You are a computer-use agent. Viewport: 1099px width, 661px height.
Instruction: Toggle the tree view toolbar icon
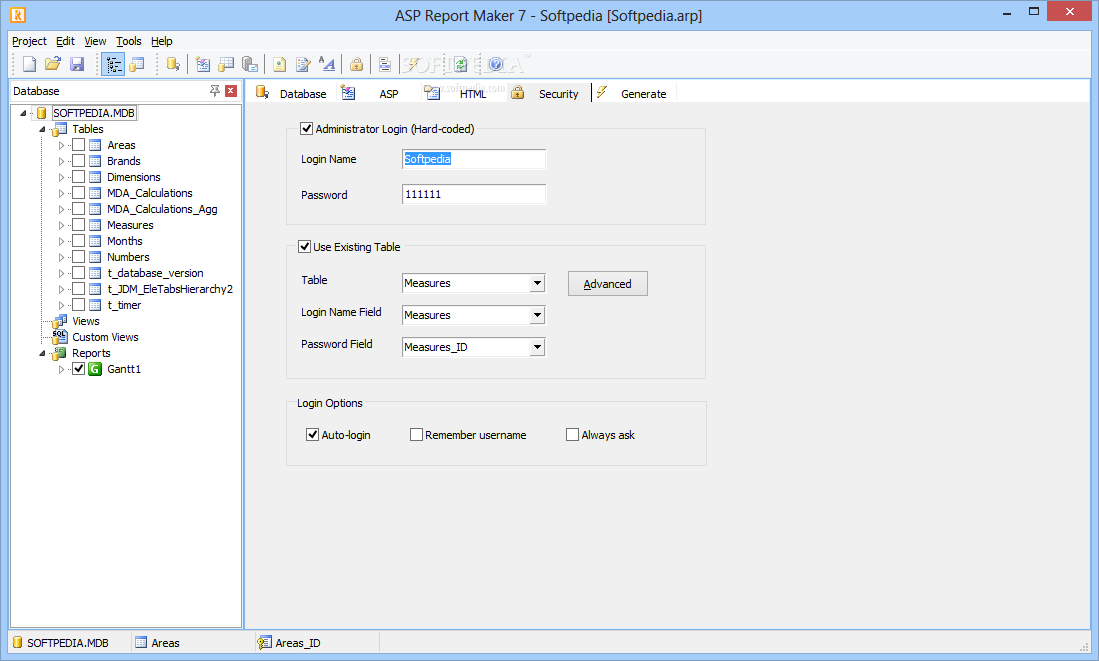(x=114, y=64)
